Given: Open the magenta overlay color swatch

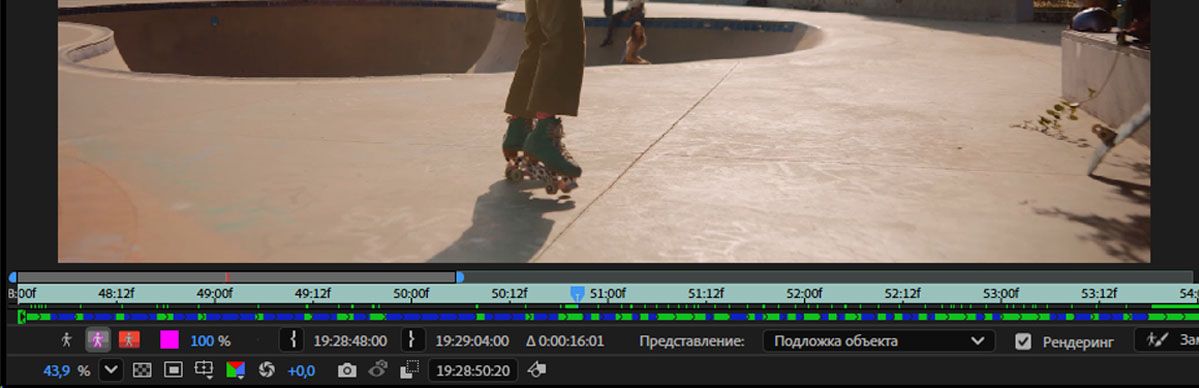Looking at the screenshot, I should tap(169, 340).
